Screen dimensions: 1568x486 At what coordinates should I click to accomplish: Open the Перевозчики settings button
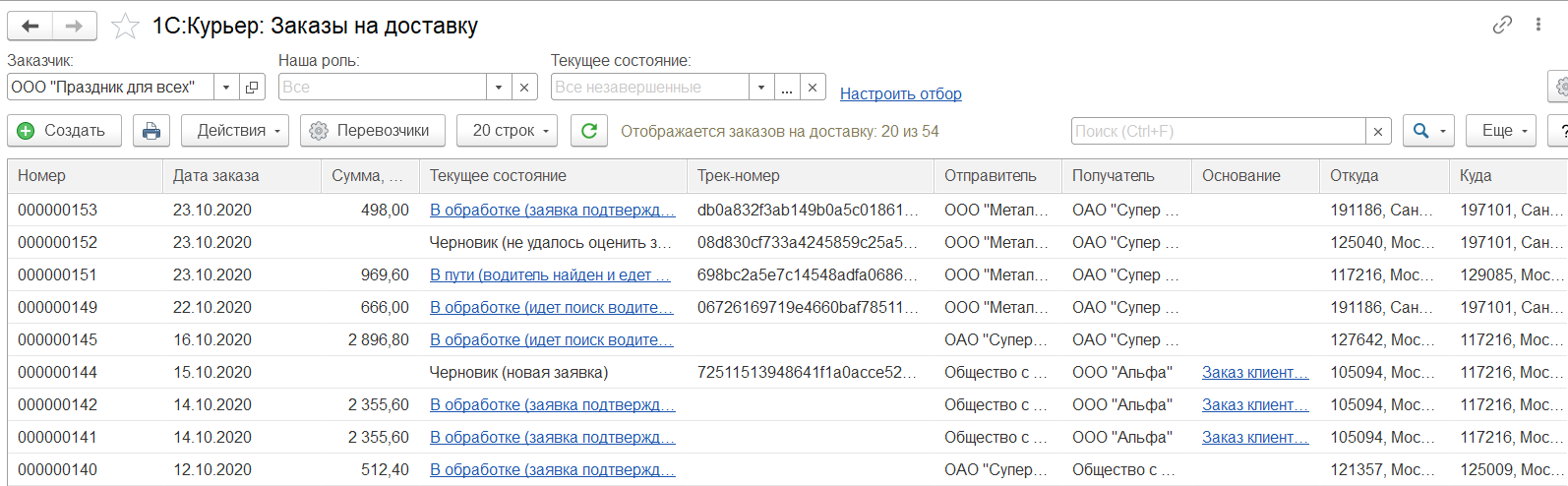[372, 131]
